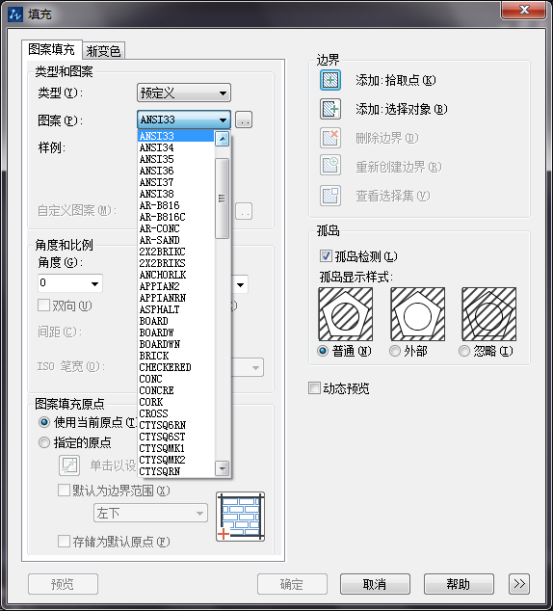
Task: Choose BRICK in pattern list
Action: [x=176, y=356]
